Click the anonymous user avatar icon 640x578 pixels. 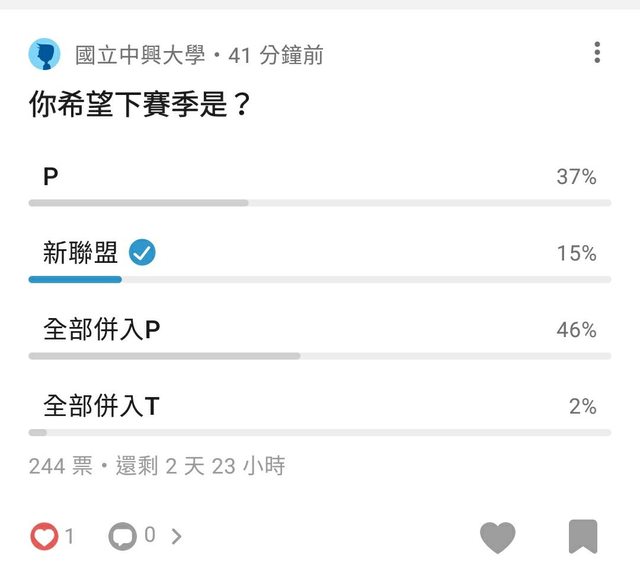(44, 54)
